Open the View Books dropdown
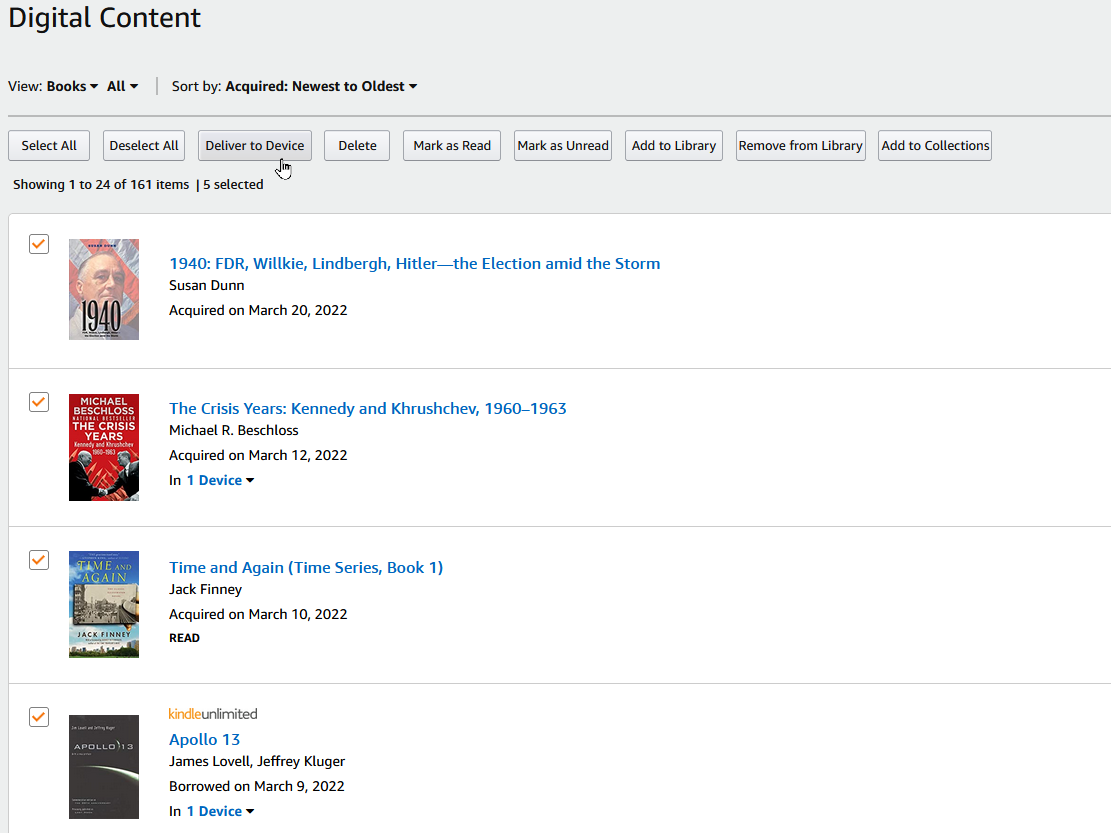This screenshot has width=1111, height=833. pos(70,86)
